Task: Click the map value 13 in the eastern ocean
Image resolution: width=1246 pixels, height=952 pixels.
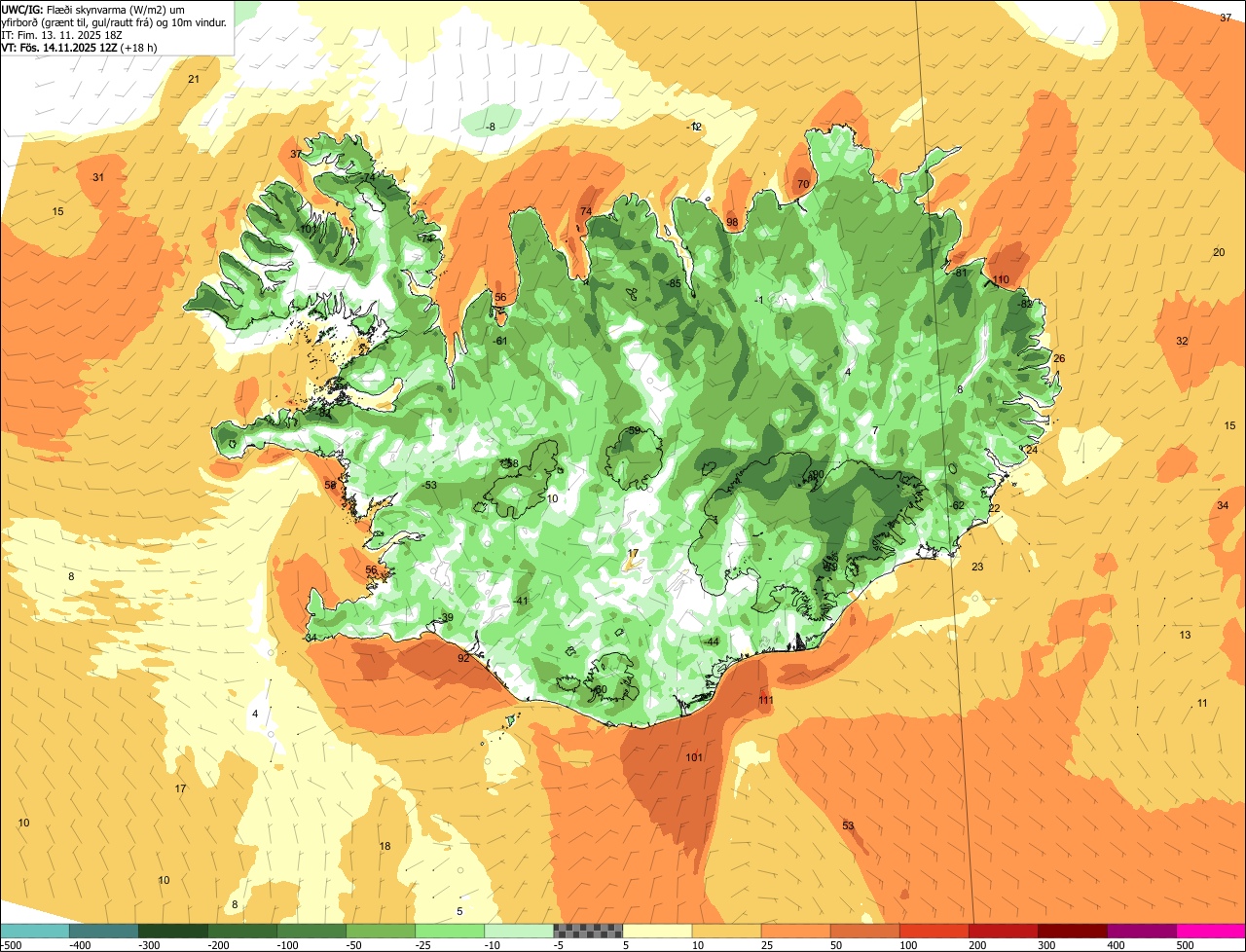Action: [1185, 635]
